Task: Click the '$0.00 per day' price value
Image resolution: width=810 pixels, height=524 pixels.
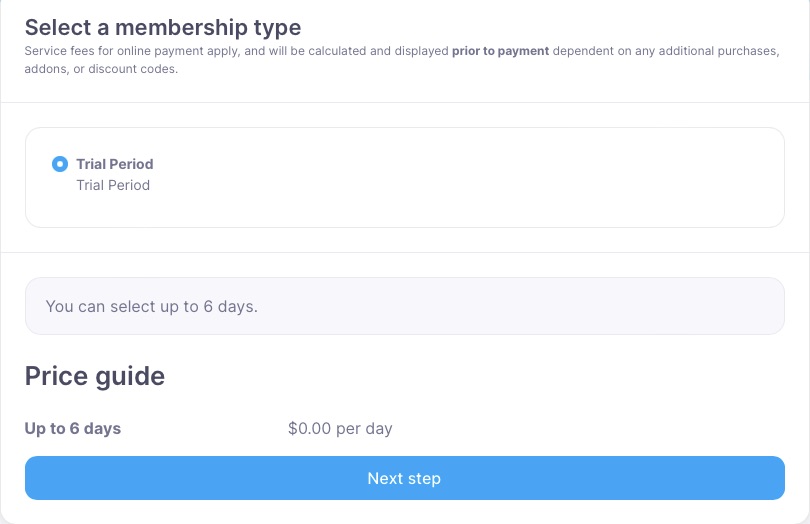Action: (x=340, y=428)
